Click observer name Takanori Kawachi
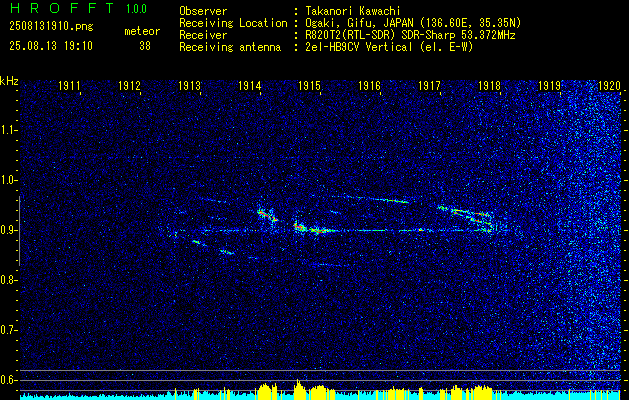 point(352,11)
